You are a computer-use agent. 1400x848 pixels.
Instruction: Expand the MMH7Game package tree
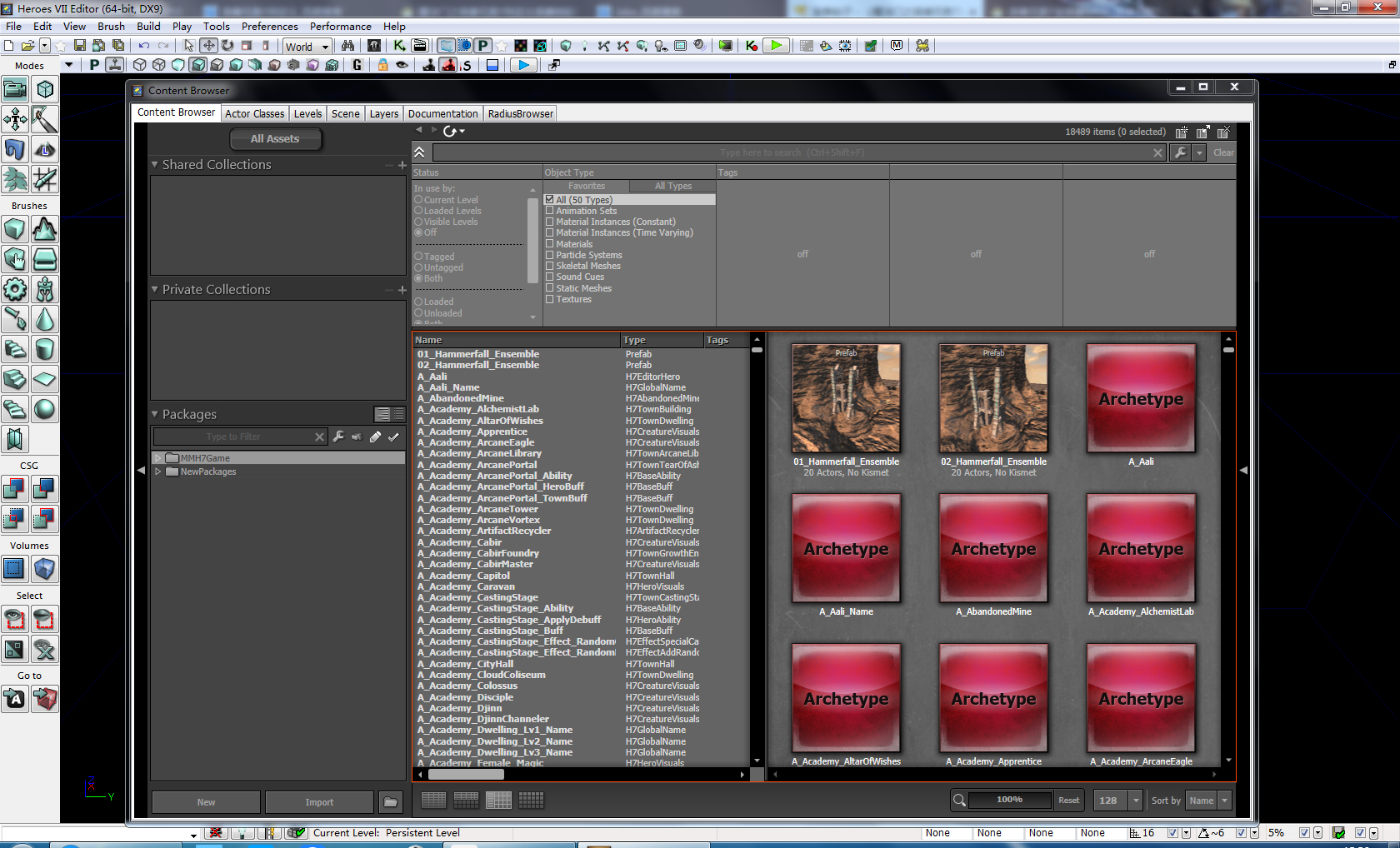[x=158, y=458]
